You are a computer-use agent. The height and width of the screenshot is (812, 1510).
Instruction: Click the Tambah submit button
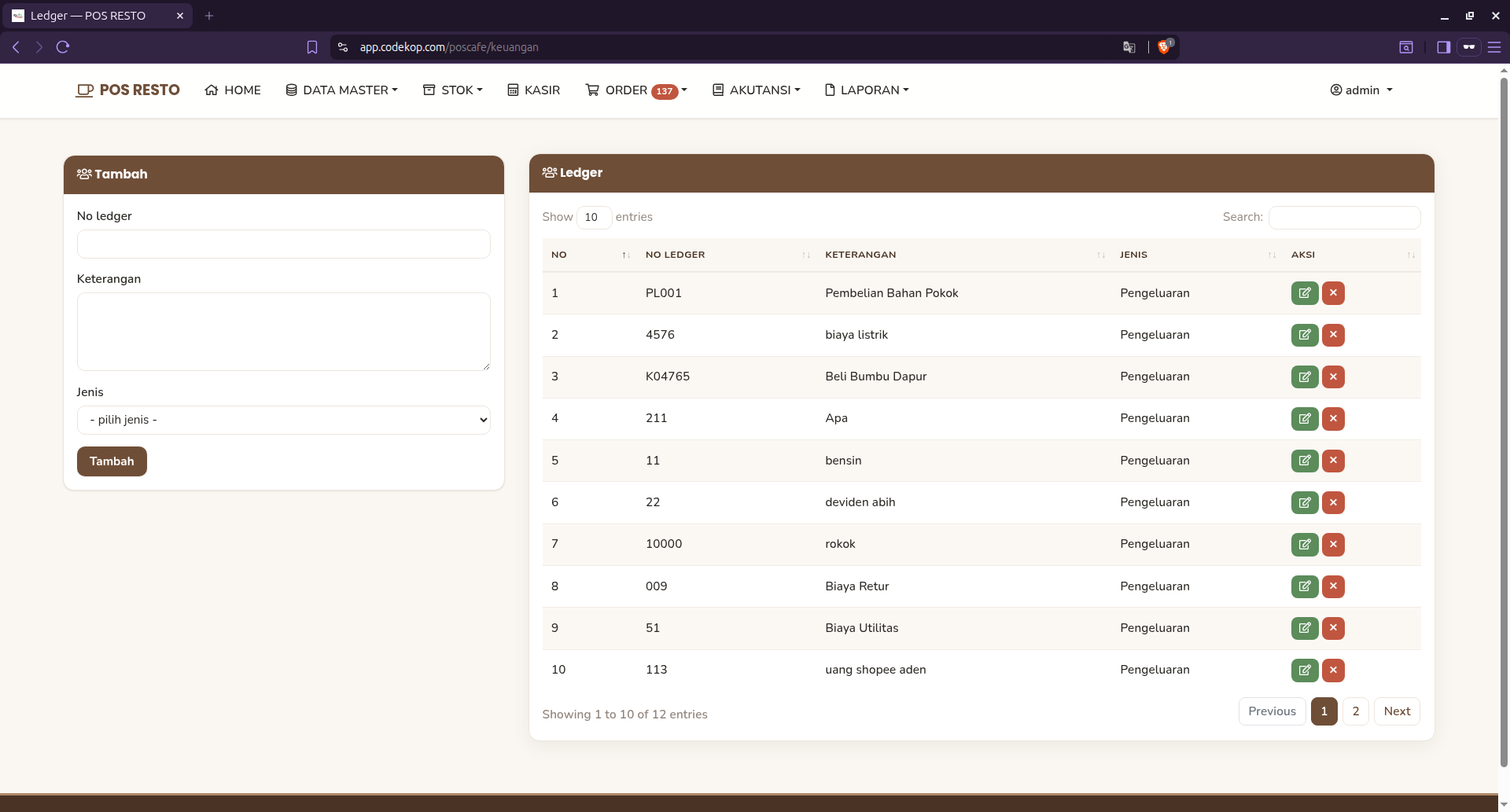pos(112,461)
